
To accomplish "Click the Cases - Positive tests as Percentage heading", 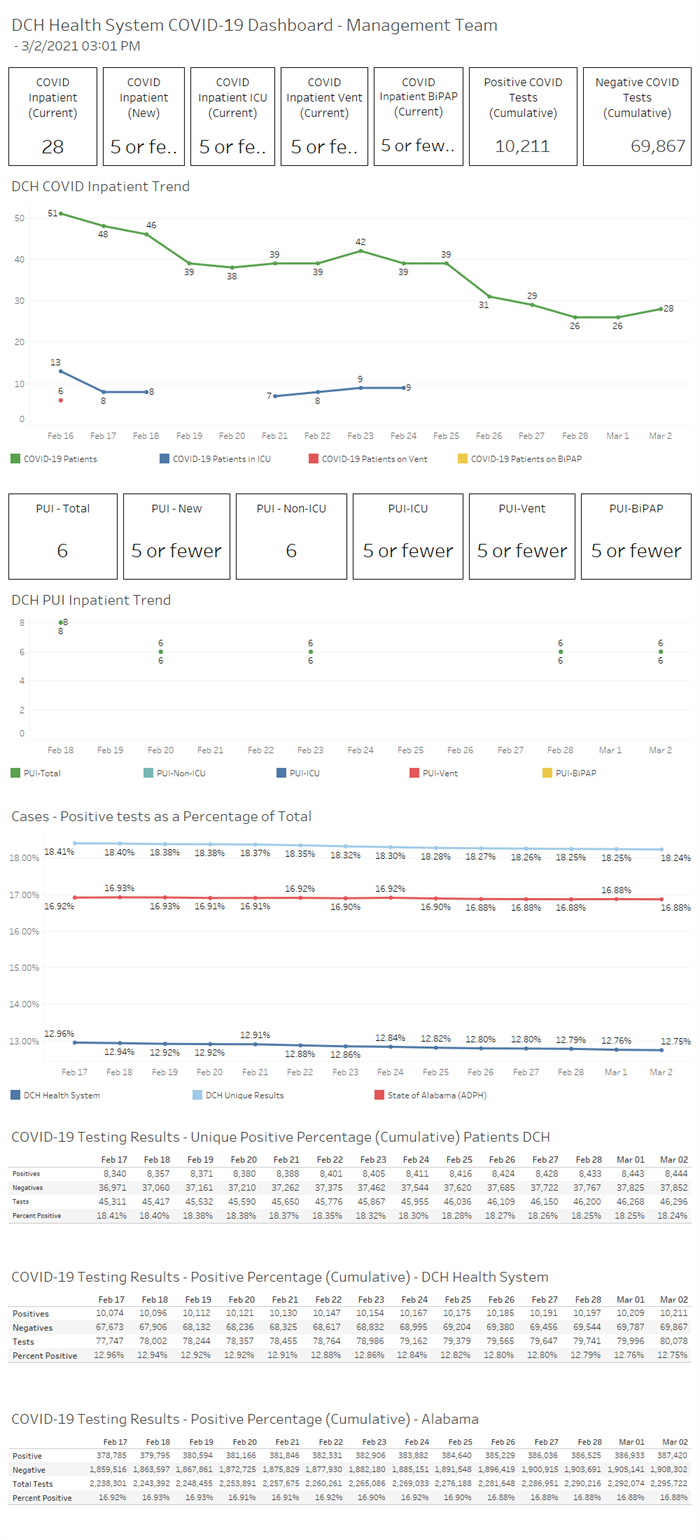I will pyautogui.click(x=161, y=816).
